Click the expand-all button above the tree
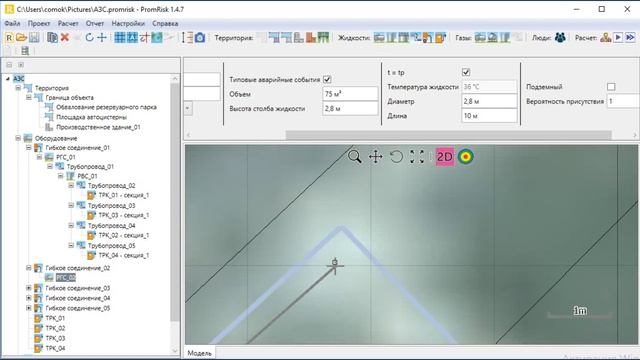Image resolution: width=640 pixels, height=360 pixels. pyautogui.click(x=21, y=64)
